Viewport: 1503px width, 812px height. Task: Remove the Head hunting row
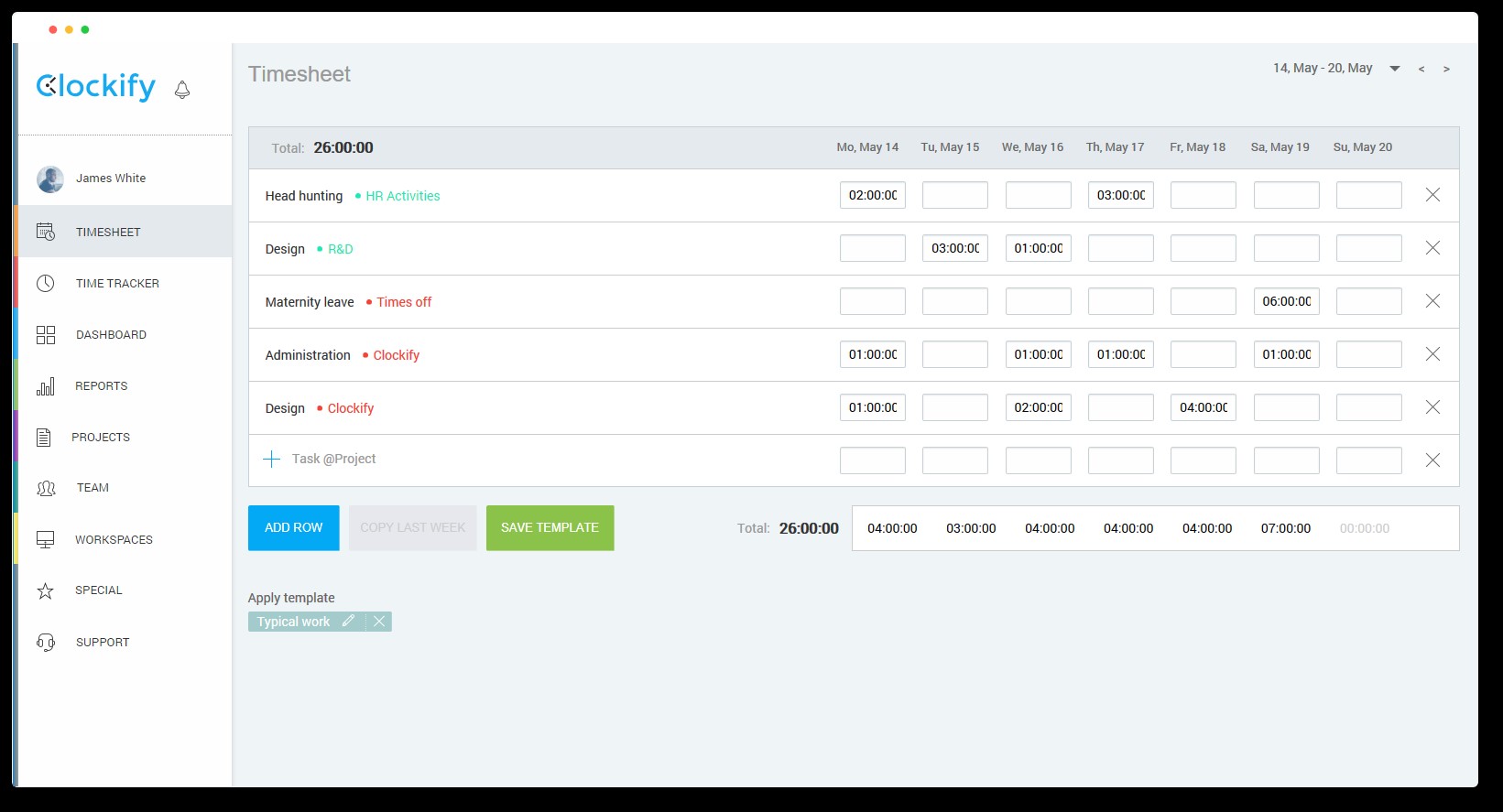pos(1432,195)
